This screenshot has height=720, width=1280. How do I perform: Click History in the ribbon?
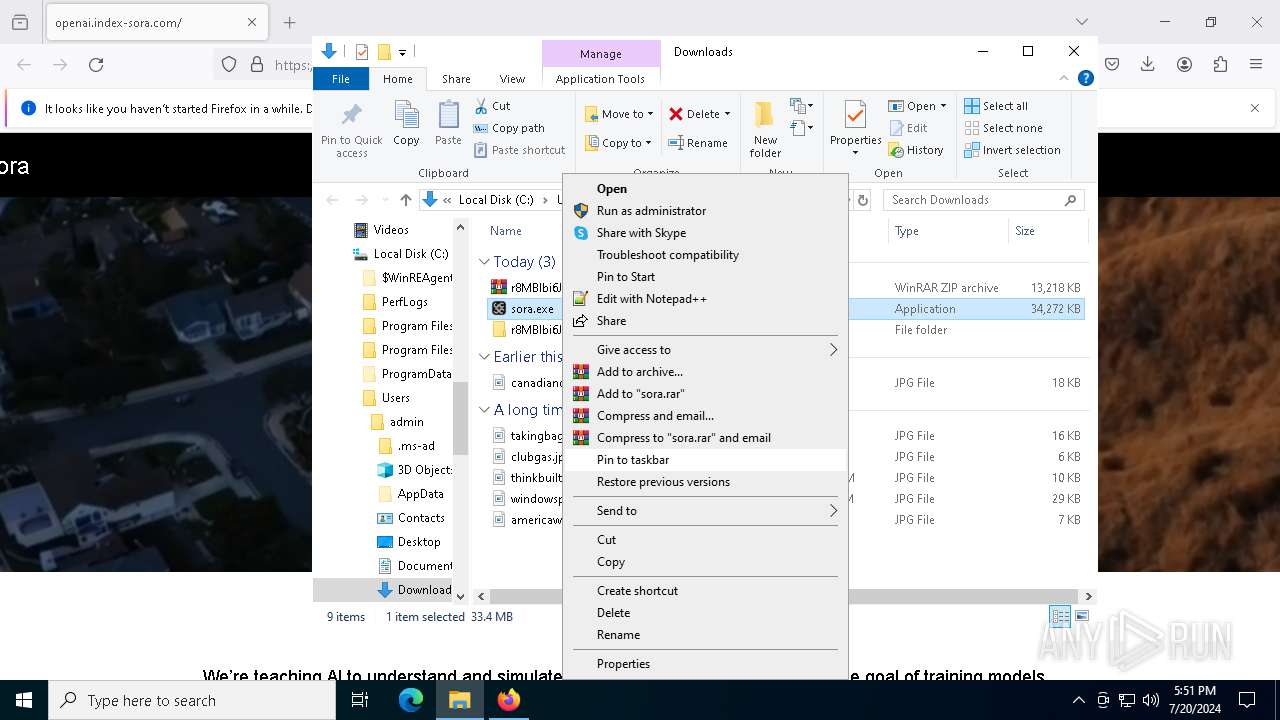click(x=915, y=150)
